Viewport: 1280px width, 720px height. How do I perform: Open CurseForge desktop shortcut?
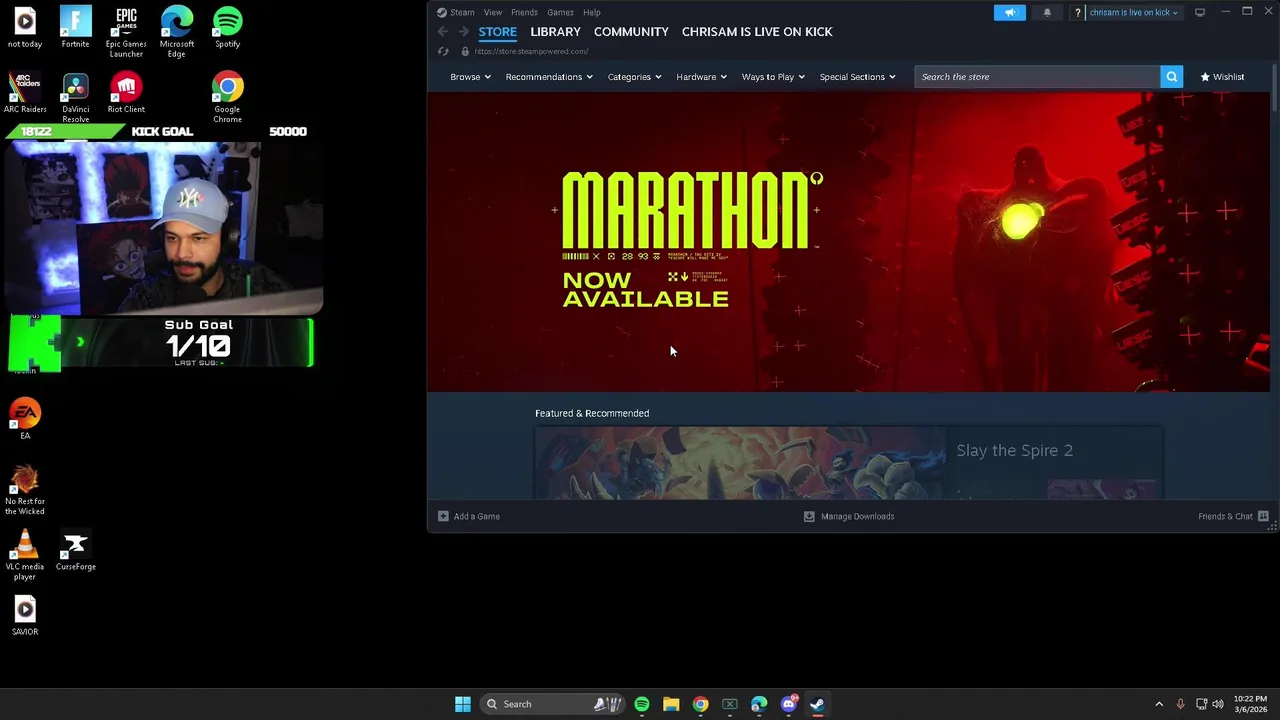(x=76, y=550)
